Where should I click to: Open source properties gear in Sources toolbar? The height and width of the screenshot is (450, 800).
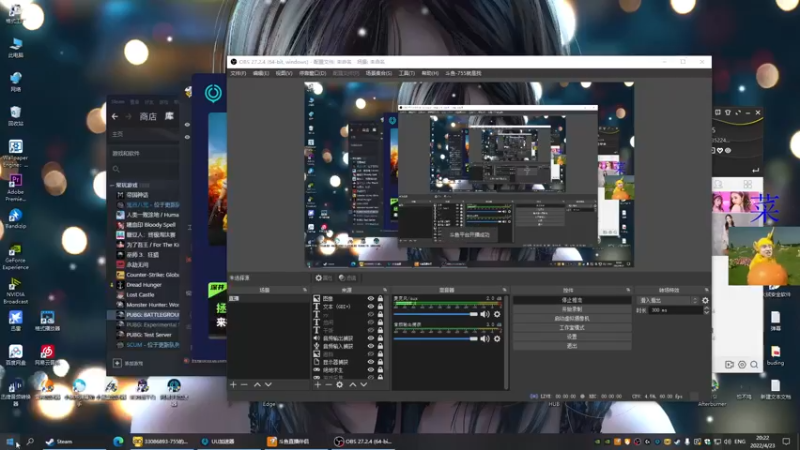(x=340, y=385)
